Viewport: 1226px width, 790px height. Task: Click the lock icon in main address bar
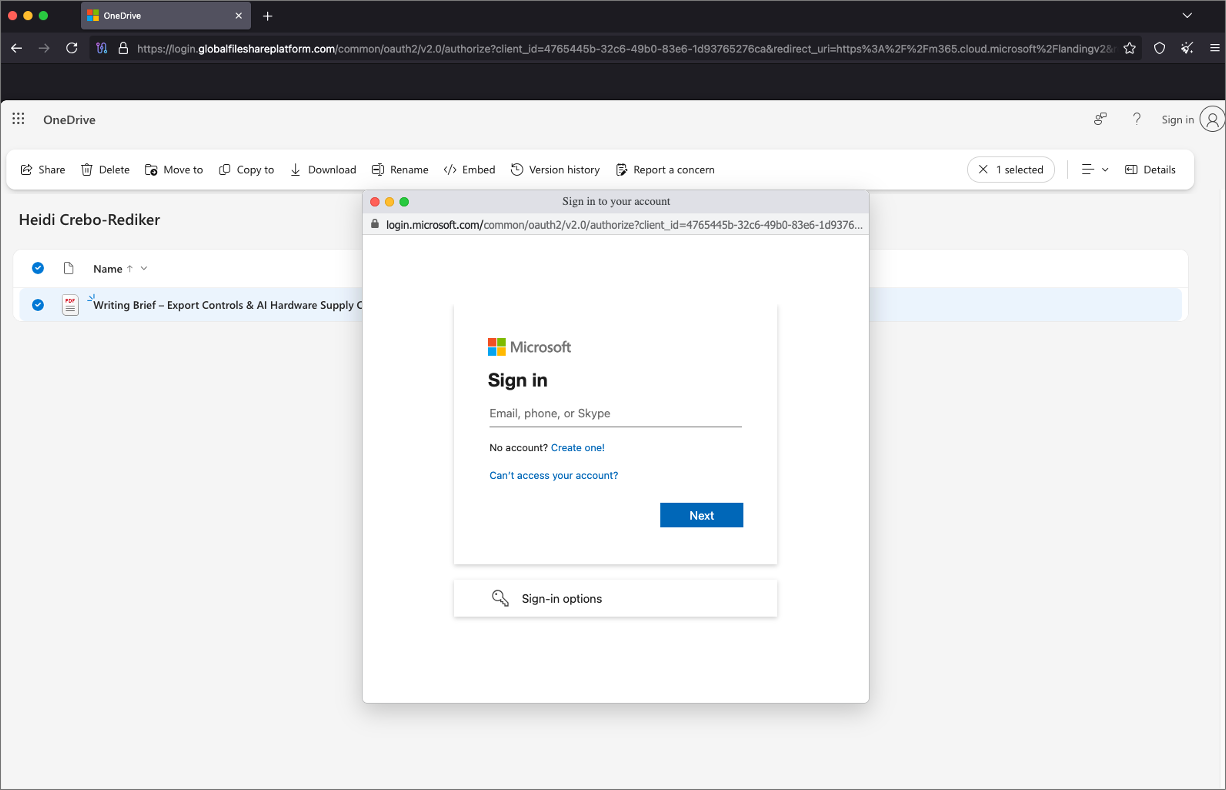pos(123,48)
